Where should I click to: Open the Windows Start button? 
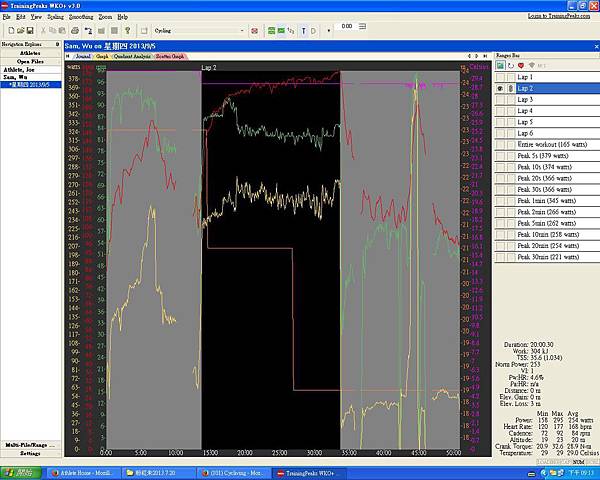[21, 473]
